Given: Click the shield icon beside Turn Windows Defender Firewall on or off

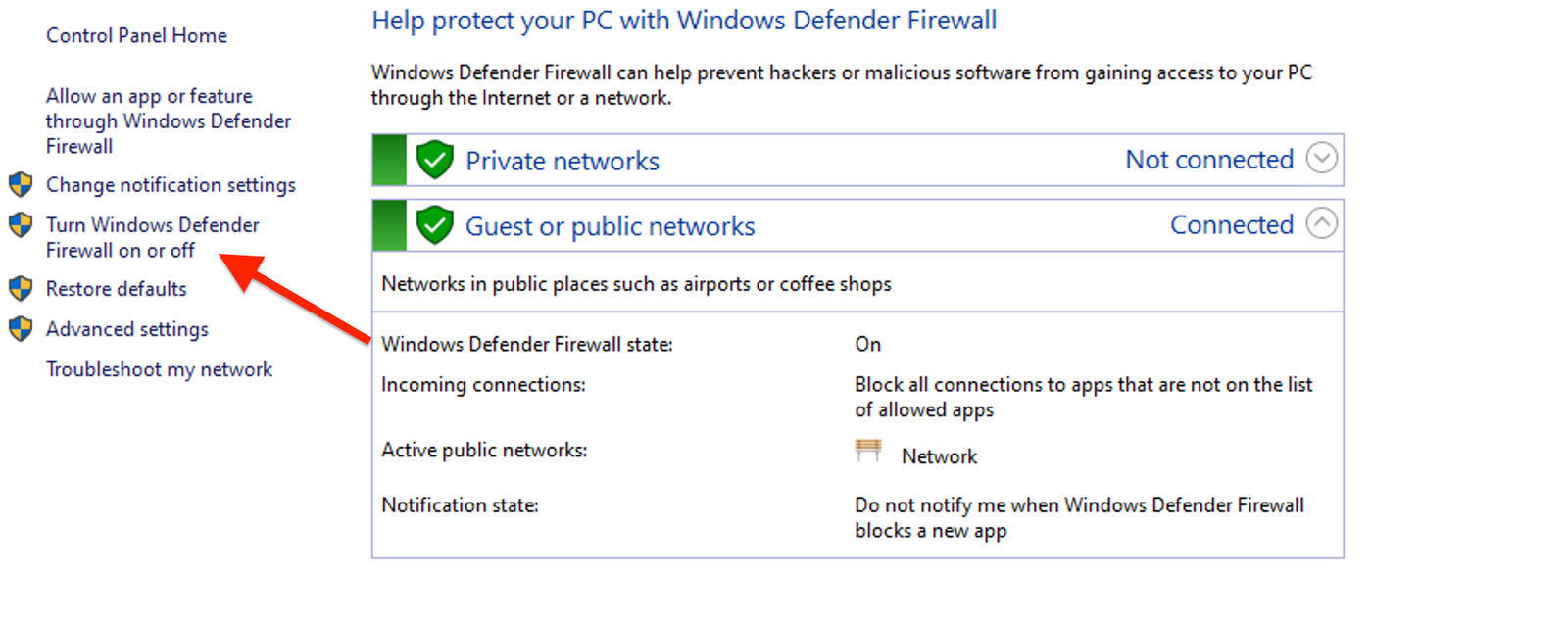Looking at the screenshot, I should click(21, 224).
